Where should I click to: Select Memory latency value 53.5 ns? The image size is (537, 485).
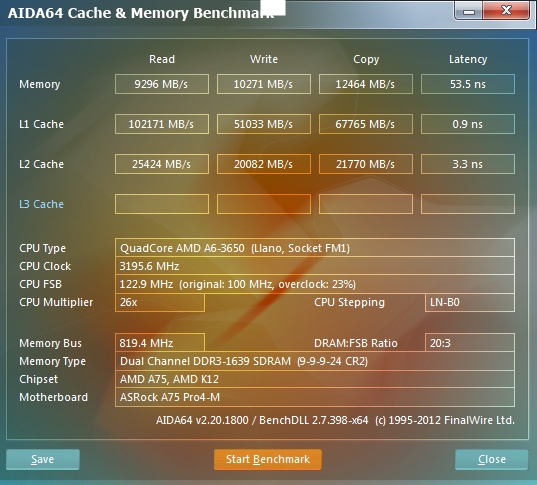468,84
